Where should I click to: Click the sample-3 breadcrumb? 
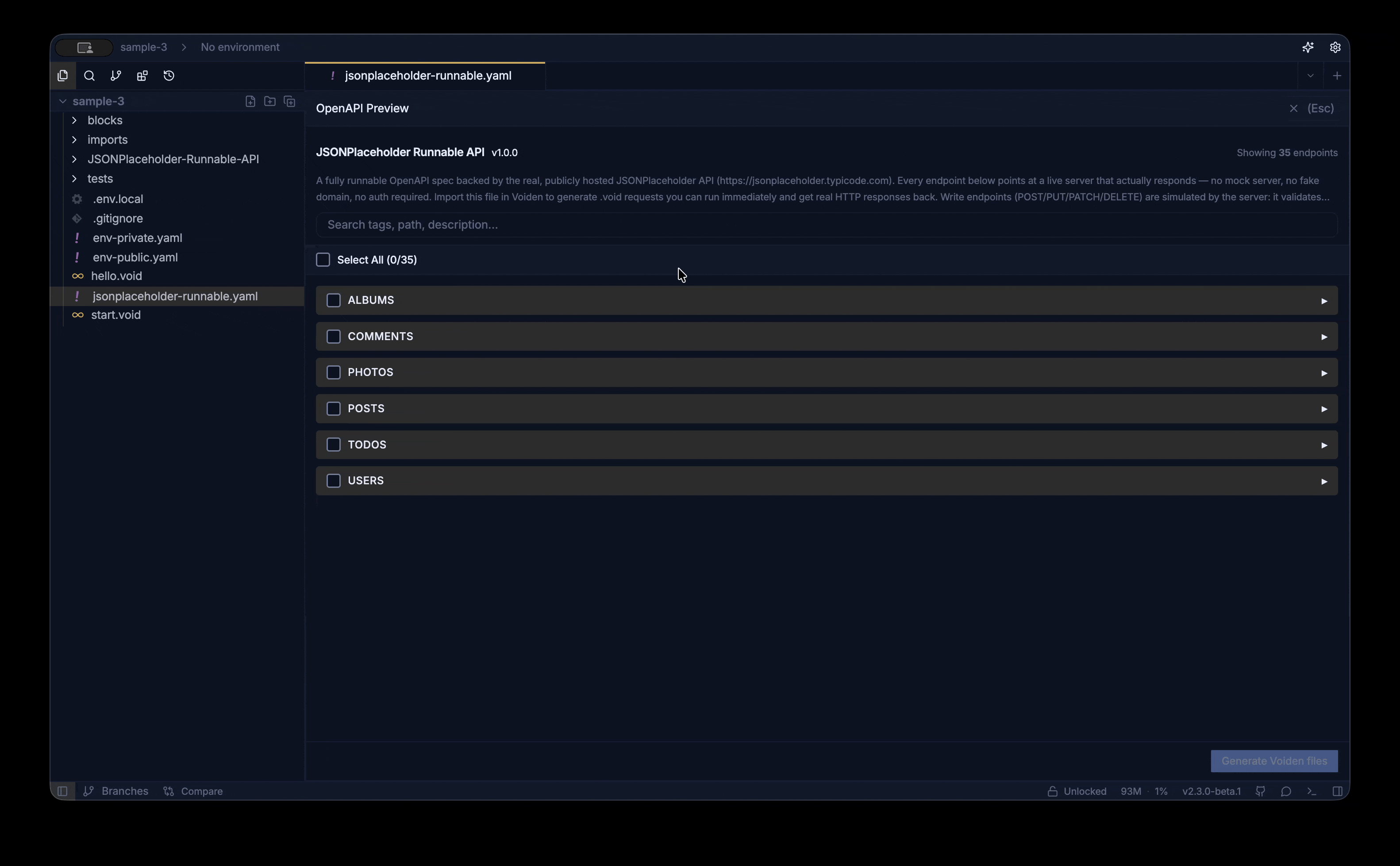click(144, 47)
